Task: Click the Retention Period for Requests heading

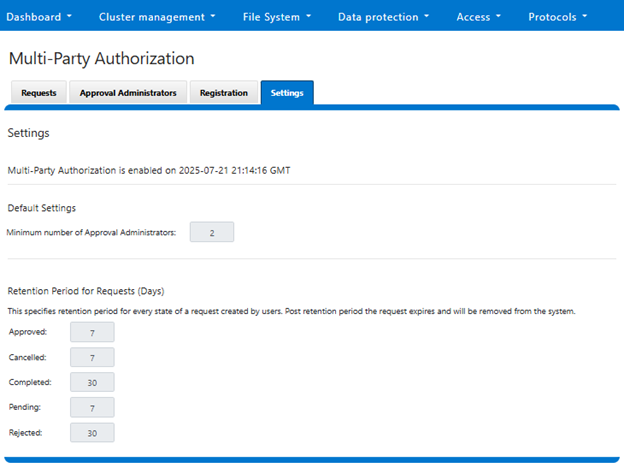Action: click(x=85, y=292)
